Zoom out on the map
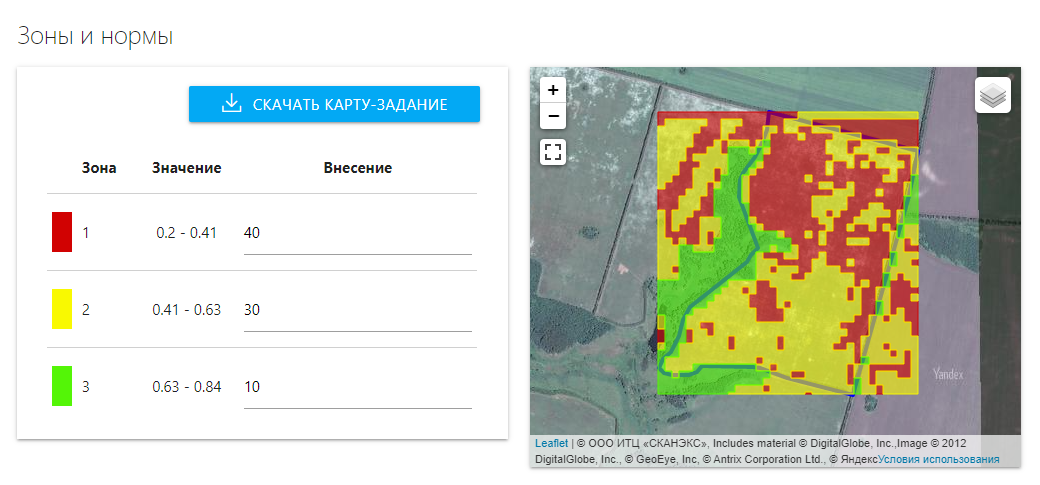The image size is (1040, 485). (553, 116)
